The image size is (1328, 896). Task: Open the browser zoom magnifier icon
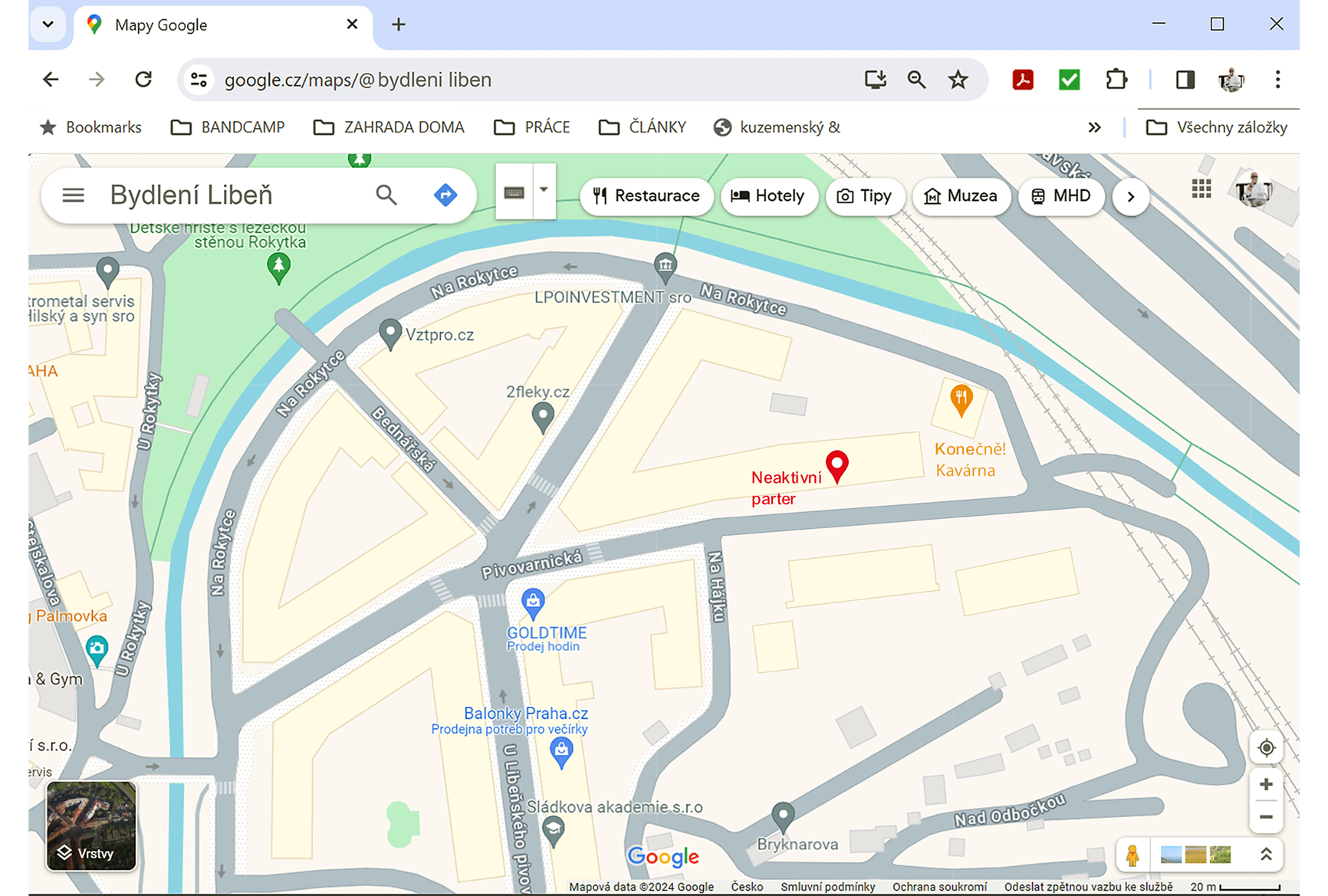pos(916,80)
